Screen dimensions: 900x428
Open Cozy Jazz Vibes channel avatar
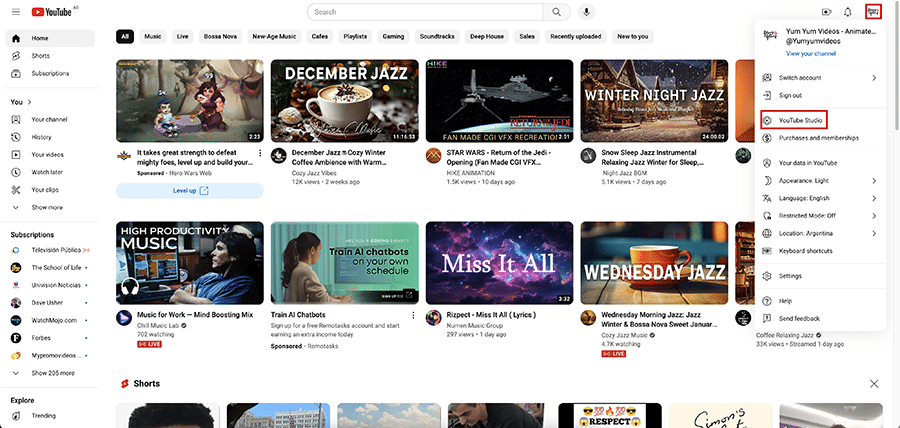click(279, 156)
